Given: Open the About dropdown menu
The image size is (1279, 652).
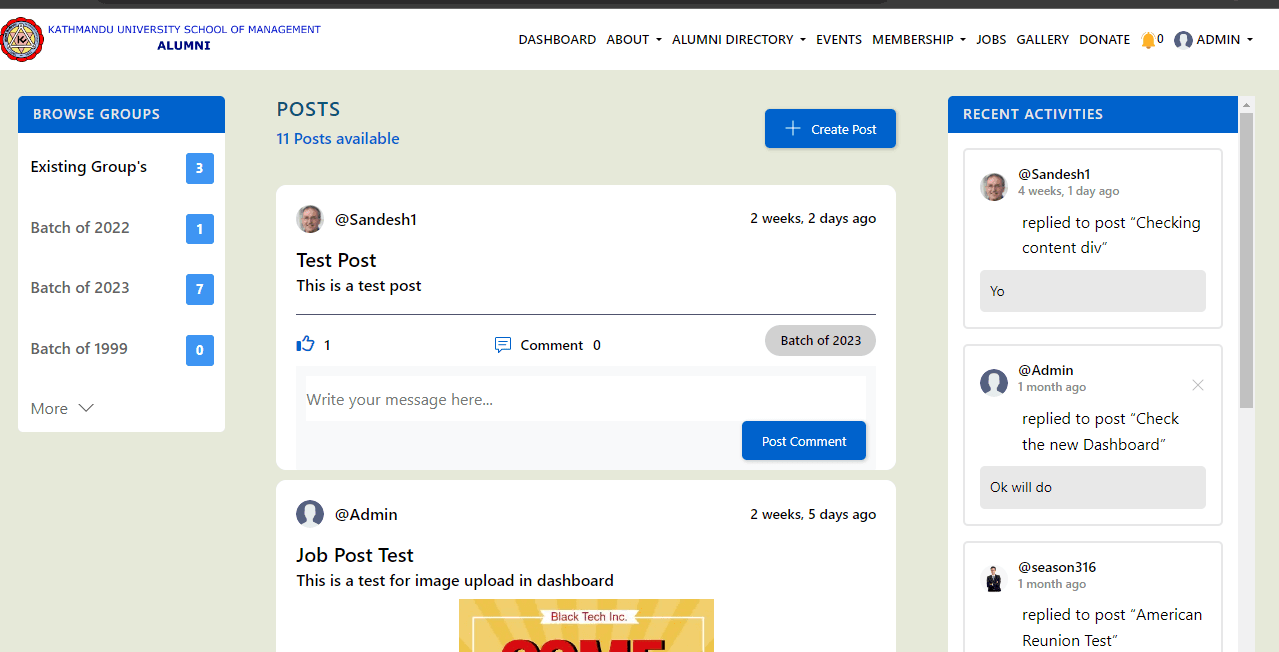Looking at the screenshot, I should pos(633,40).
